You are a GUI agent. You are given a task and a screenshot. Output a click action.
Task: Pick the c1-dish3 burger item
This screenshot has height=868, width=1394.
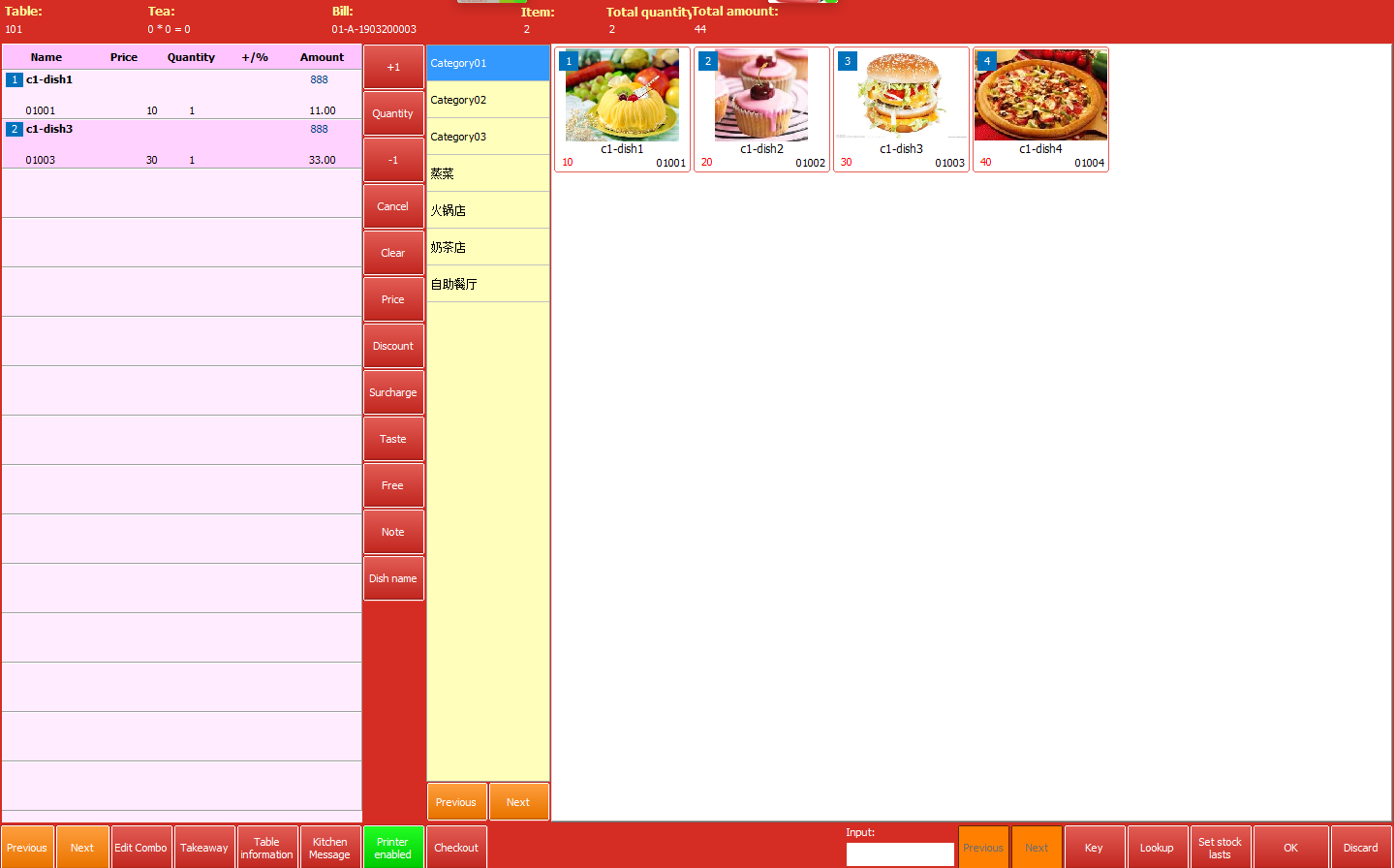pyautogui.click(x=901, y=96)
